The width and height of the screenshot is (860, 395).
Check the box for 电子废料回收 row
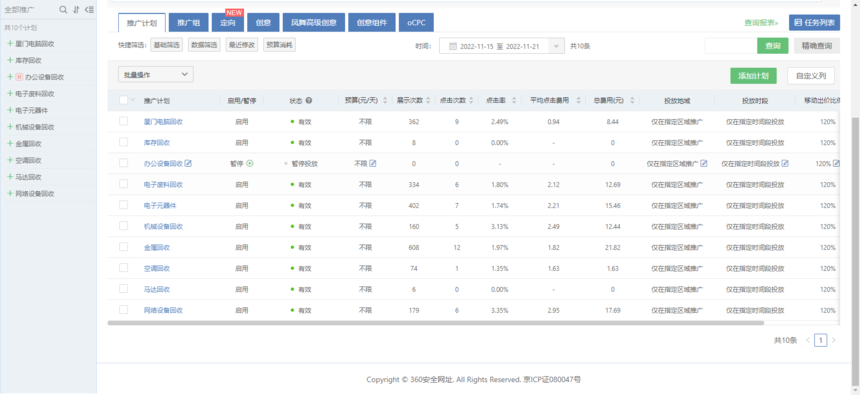123,184
